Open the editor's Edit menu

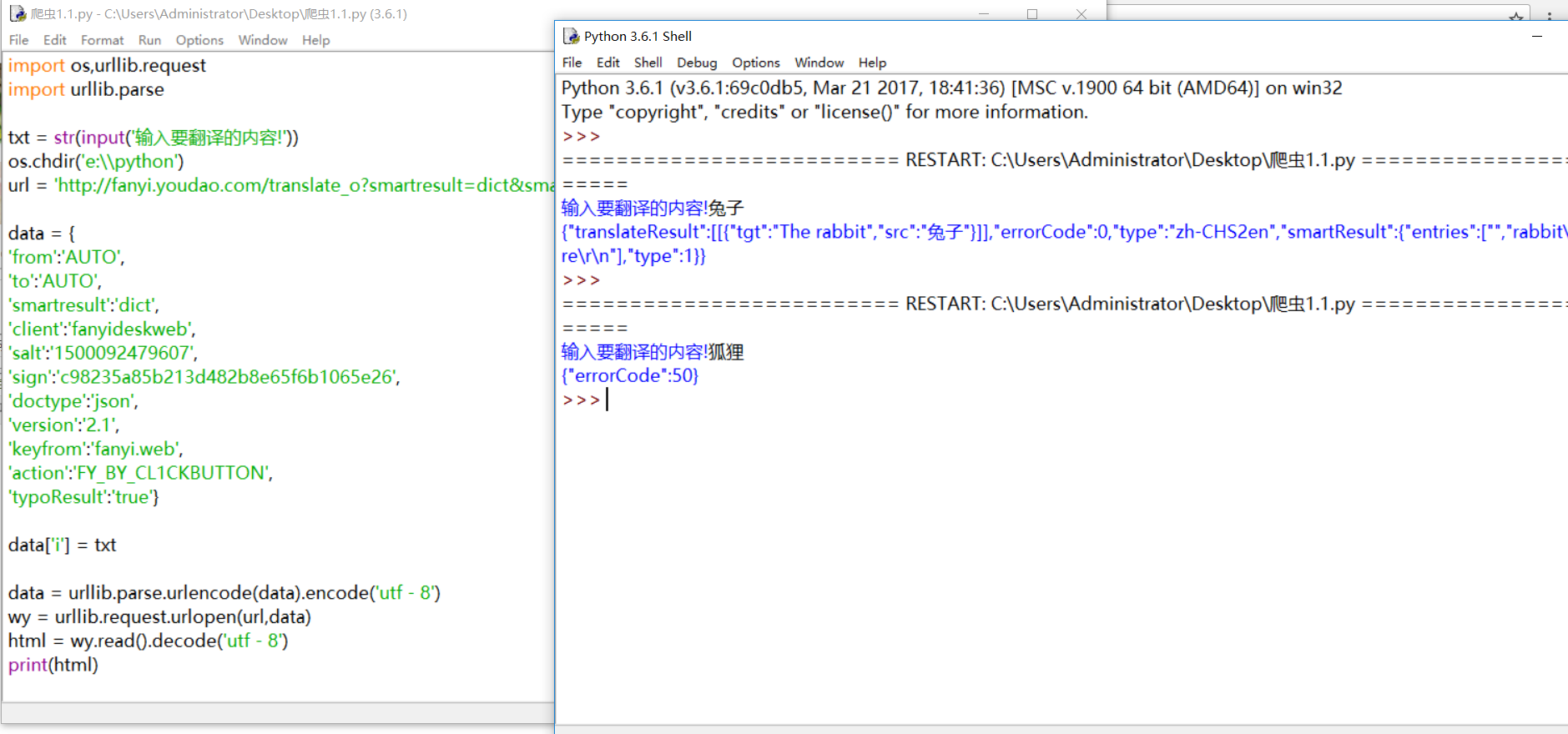tap(54, 40)
